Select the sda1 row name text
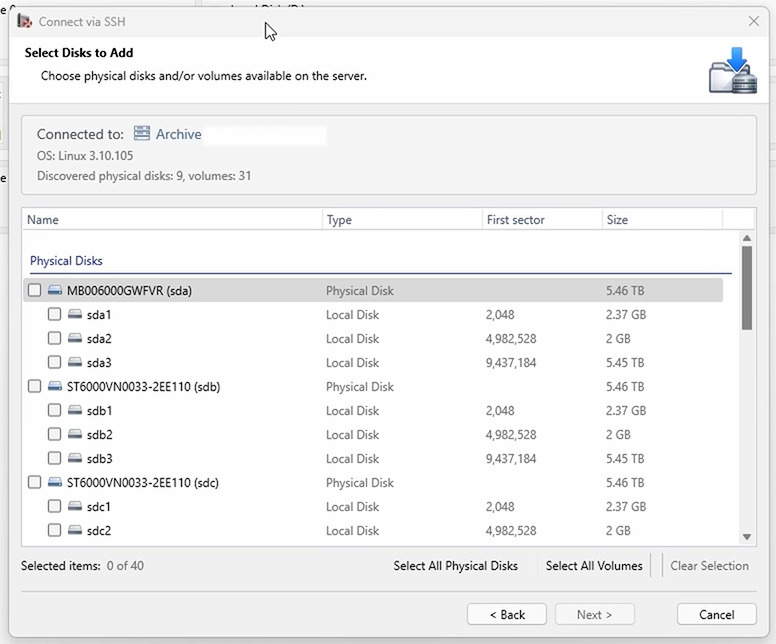This screenshot has width=776, height=644. coord(98,314)
